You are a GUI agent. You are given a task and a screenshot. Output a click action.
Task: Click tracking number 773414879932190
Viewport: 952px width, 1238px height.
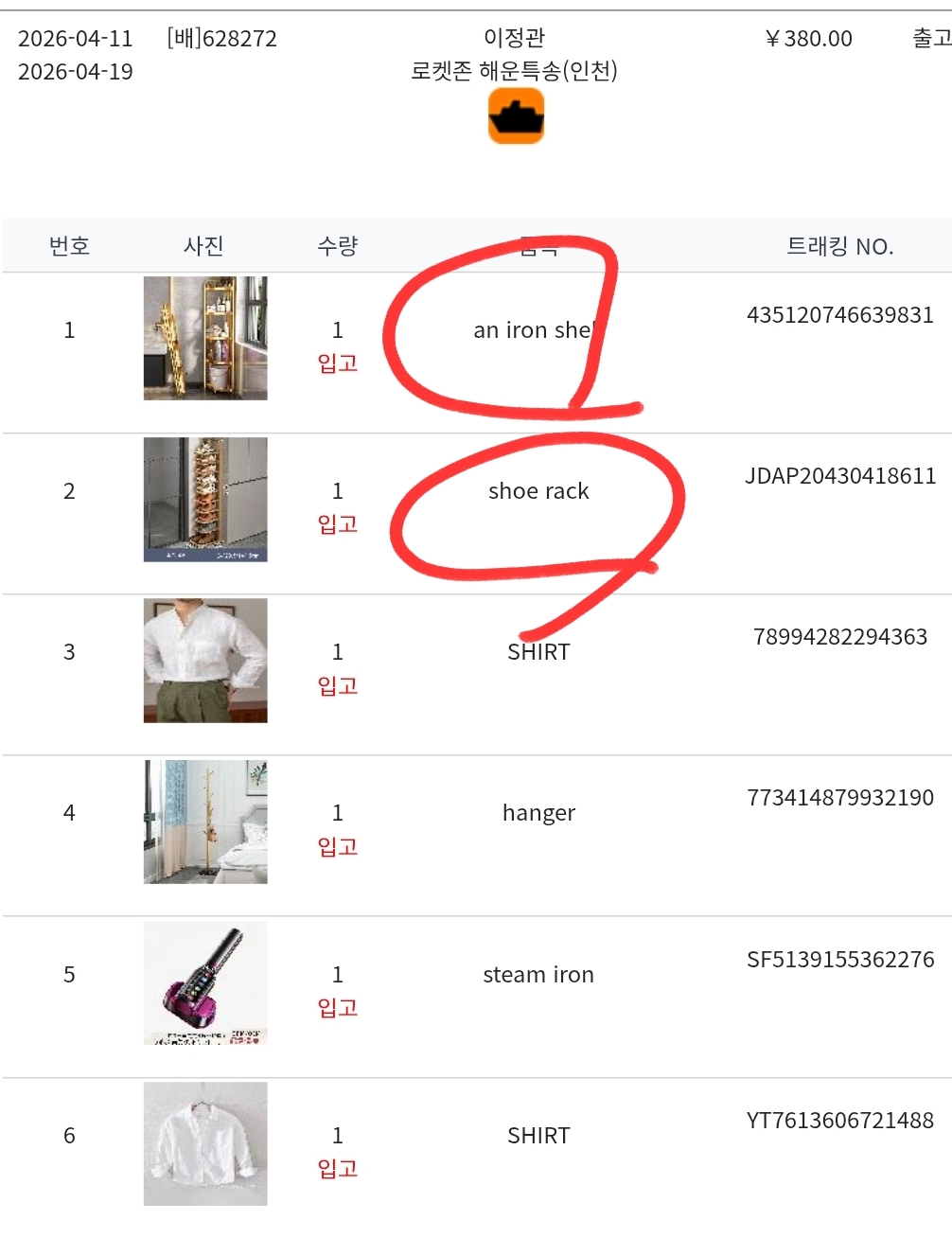coord(839,798)
